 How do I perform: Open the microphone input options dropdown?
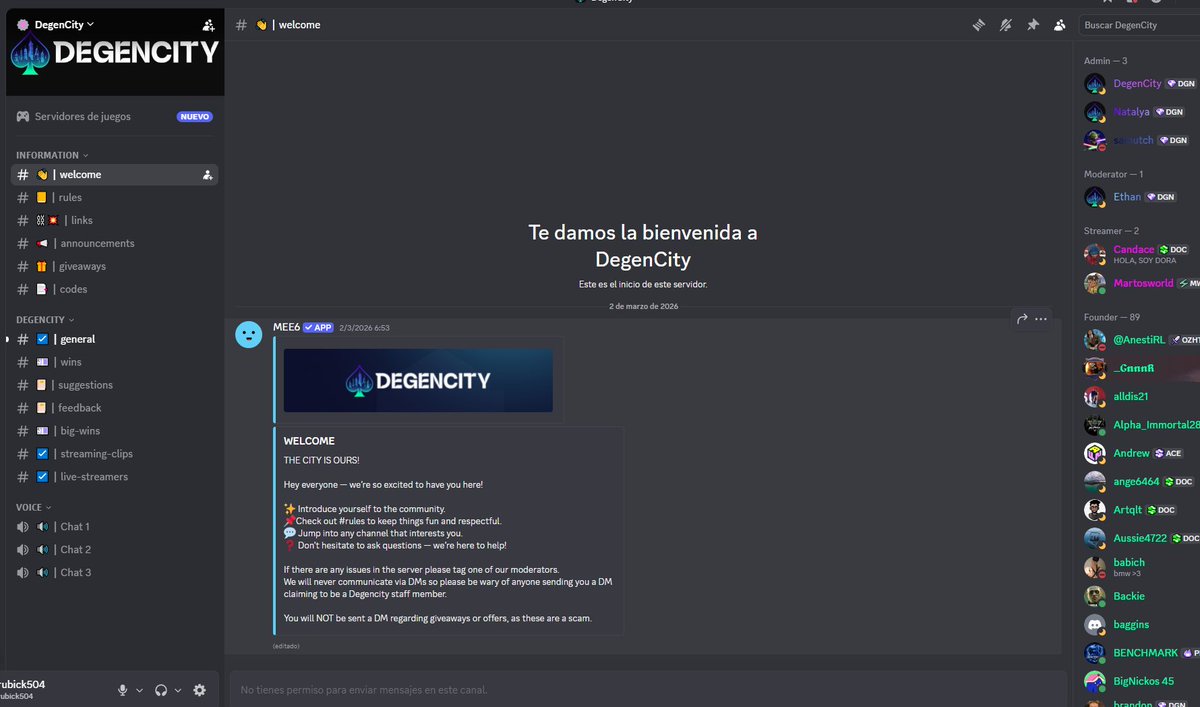coord(140,690)
